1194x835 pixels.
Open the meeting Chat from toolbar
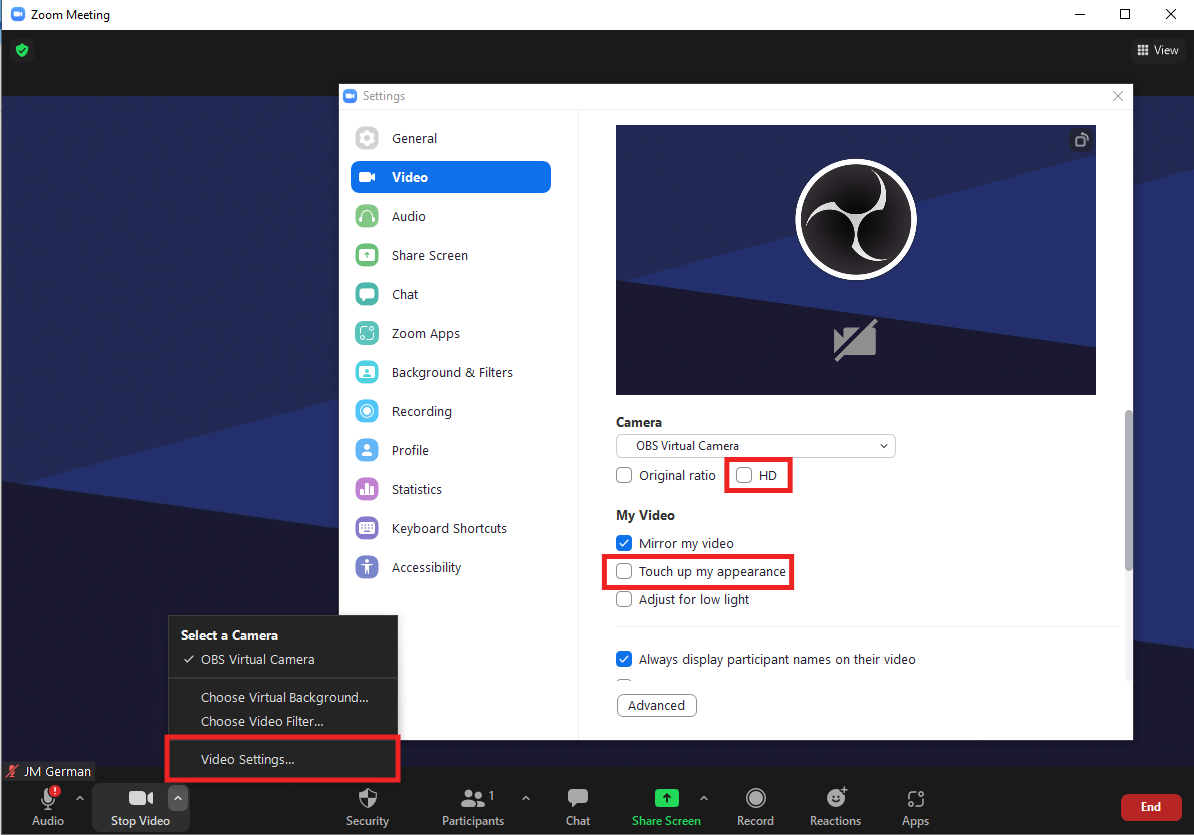tap(578, 807)
